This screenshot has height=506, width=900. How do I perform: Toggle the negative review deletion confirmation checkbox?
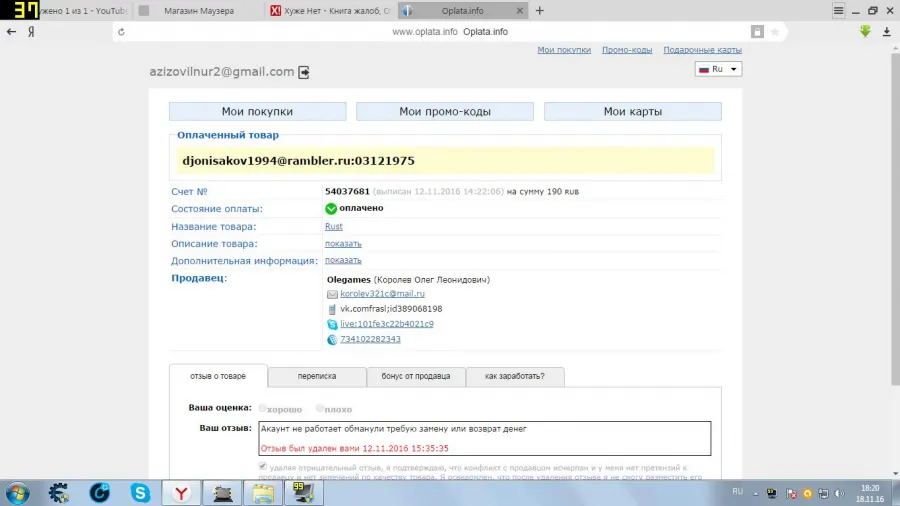262,466
